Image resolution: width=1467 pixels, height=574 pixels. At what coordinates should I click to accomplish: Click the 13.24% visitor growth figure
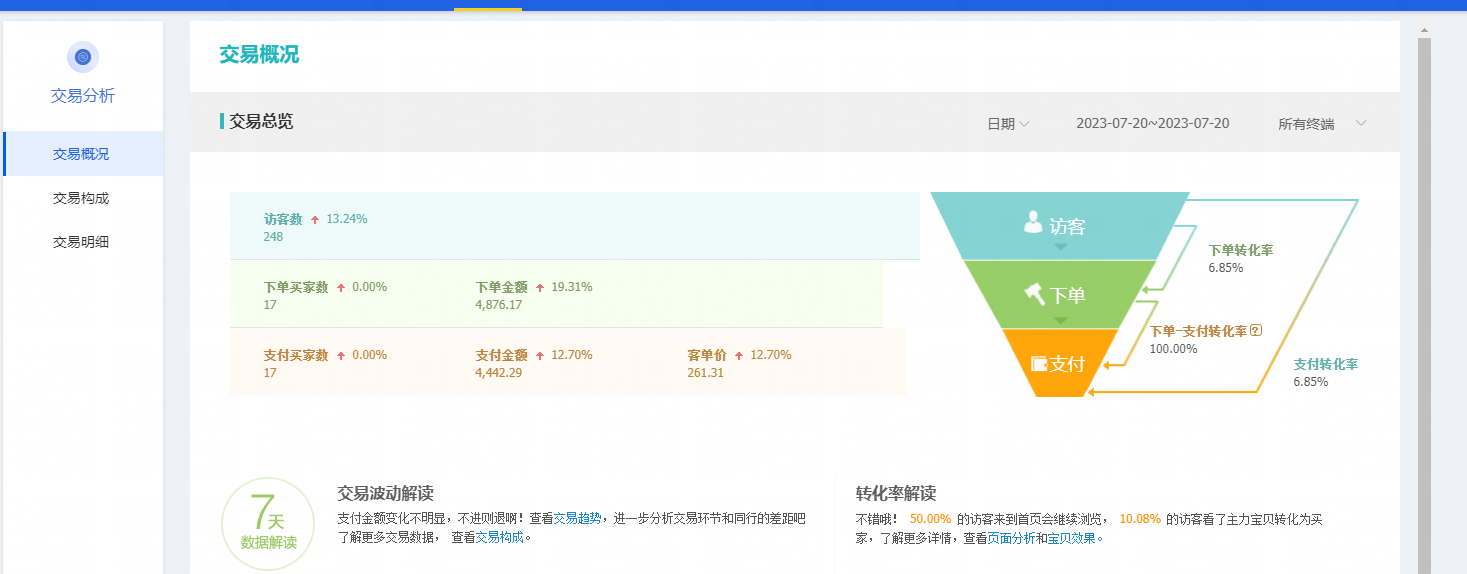[347, 219]
